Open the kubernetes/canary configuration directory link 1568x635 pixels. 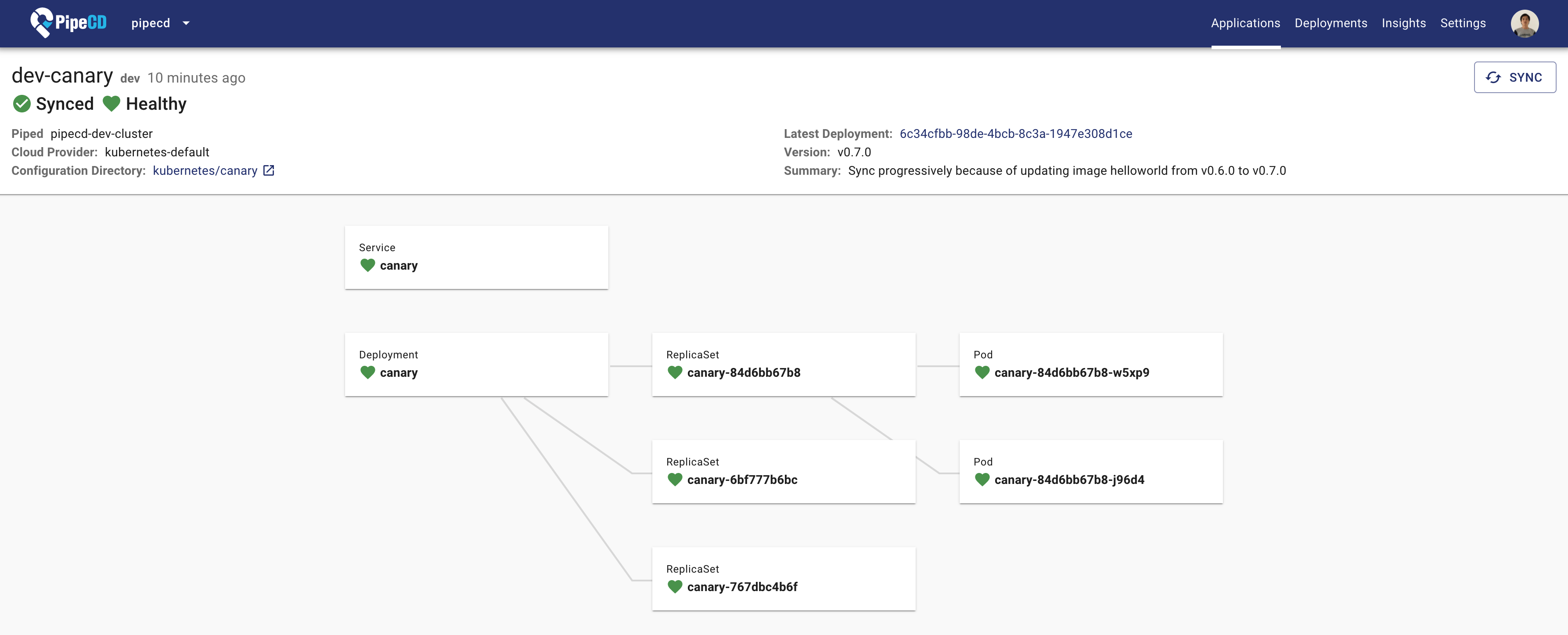(206, 170)
